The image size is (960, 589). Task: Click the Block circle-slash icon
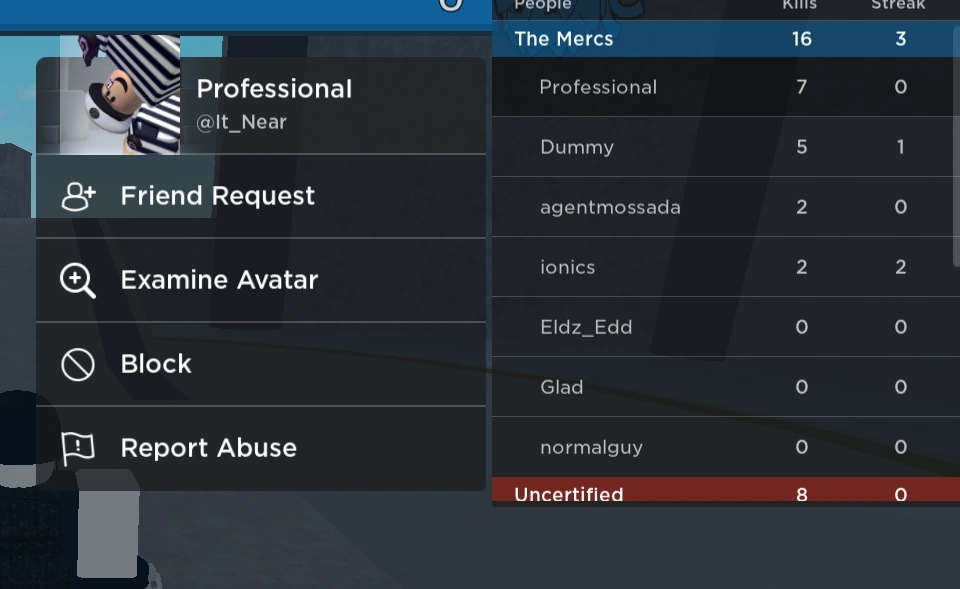point(78,365)
